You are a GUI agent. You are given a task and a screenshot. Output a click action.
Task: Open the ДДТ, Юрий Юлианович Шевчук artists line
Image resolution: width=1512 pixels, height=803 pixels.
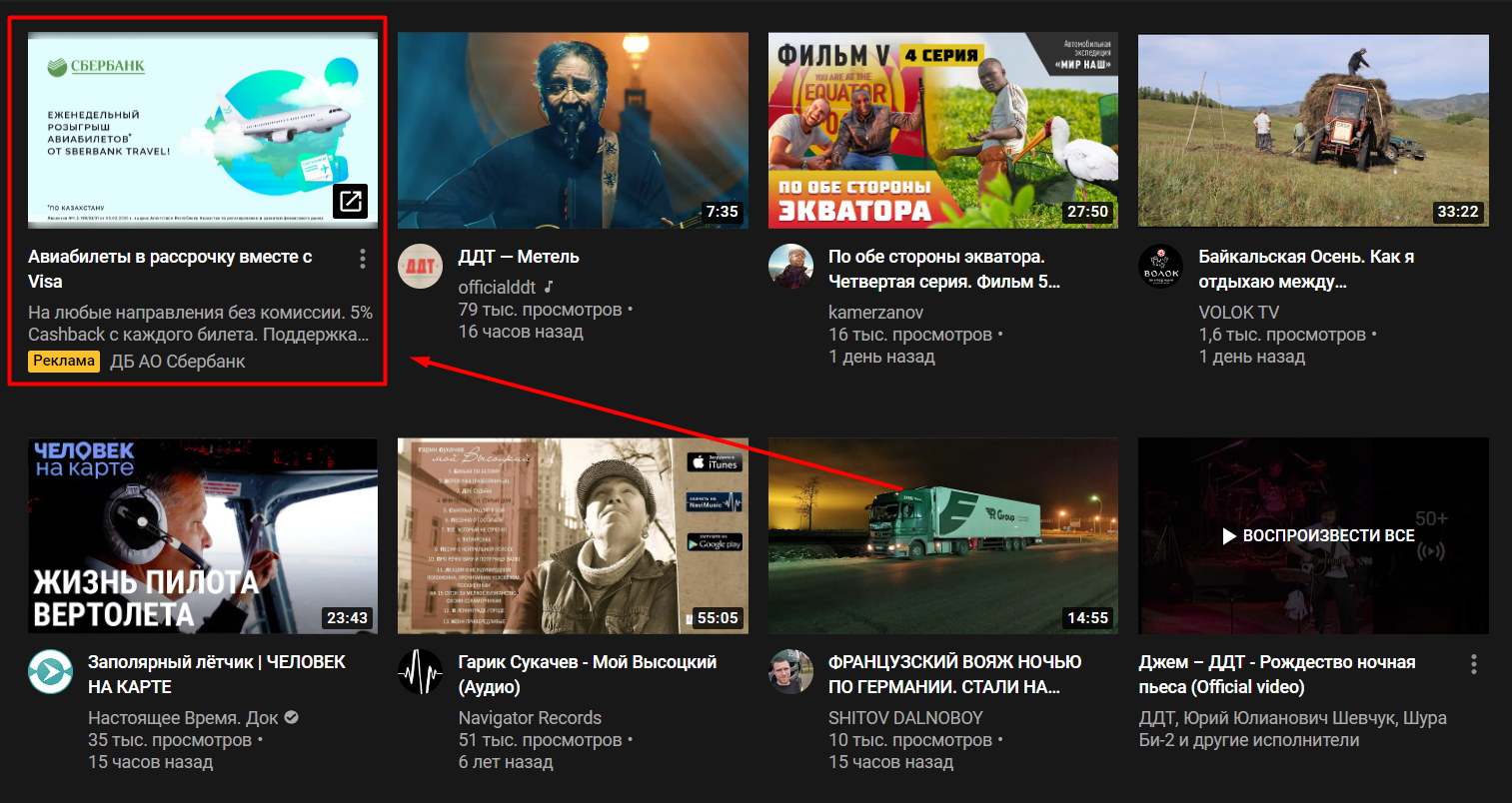click(x=1292, y=729)
